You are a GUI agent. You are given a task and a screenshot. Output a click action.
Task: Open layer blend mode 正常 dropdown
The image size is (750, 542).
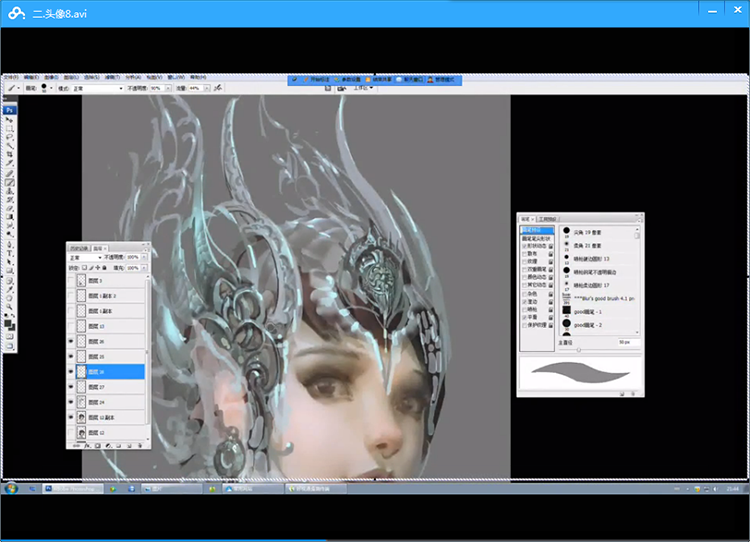tap(86, 257)
